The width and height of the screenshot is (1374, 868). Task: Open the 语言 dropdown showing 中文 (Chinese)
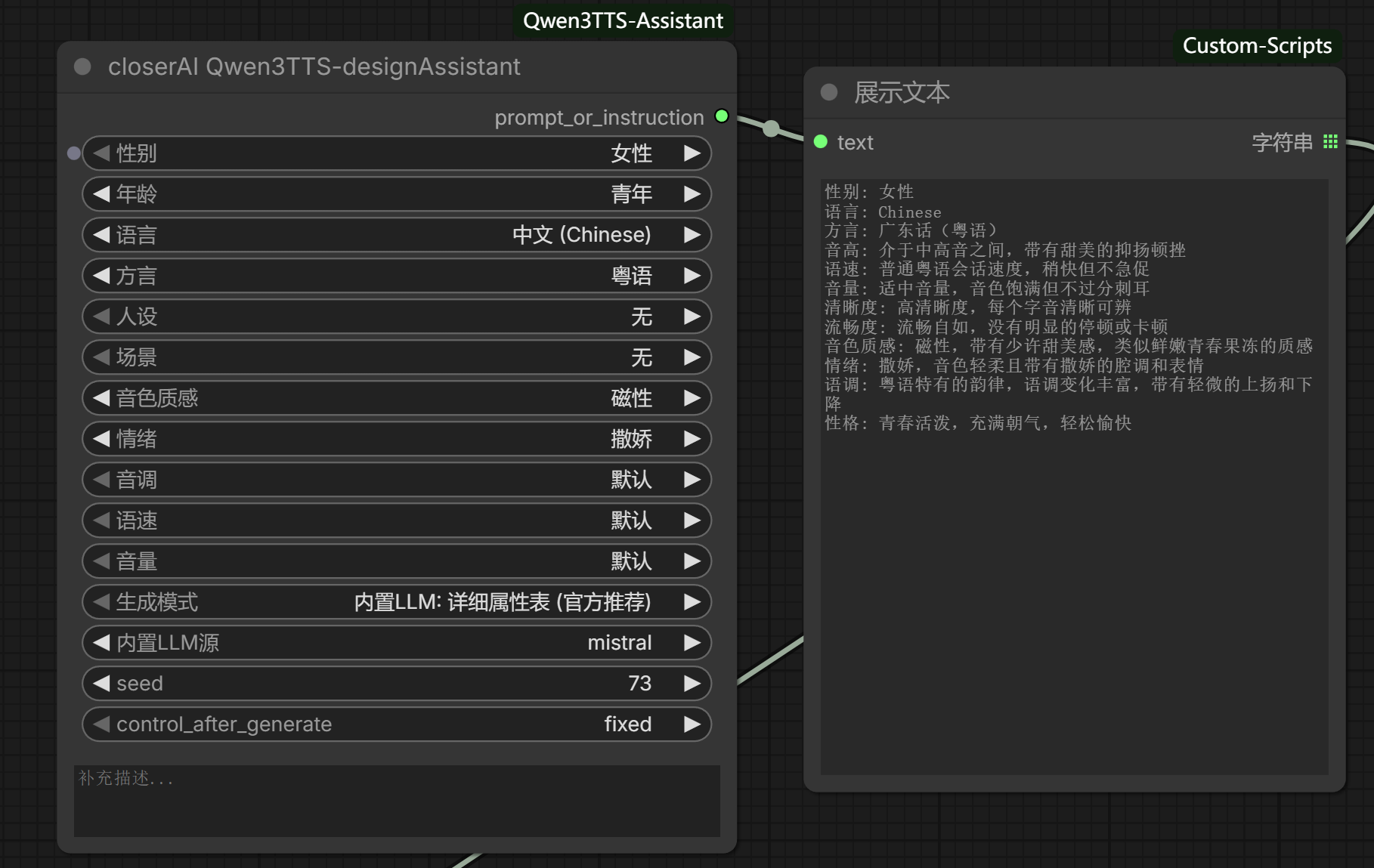tap(396, 235)
